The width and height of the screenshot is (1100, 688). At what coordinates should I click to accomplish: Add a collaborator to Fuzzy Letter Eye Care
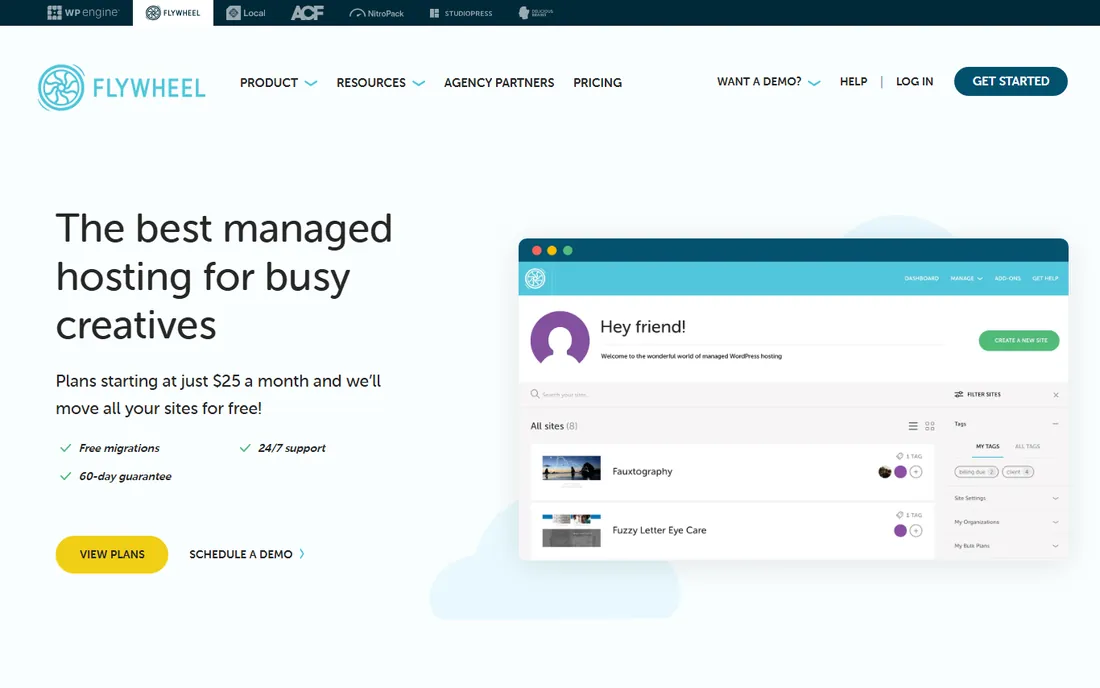point(916,531)
